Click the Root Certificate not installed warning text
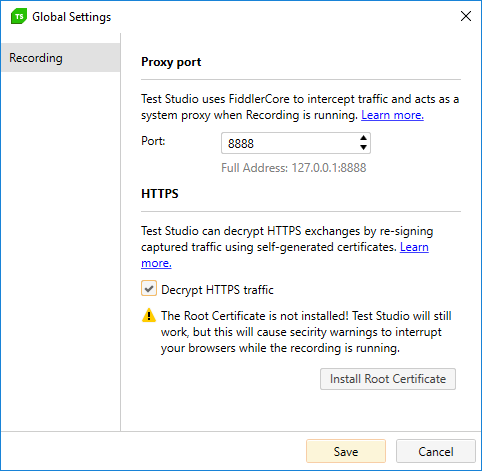Screen dimensions: 482x471 (306, 332)
